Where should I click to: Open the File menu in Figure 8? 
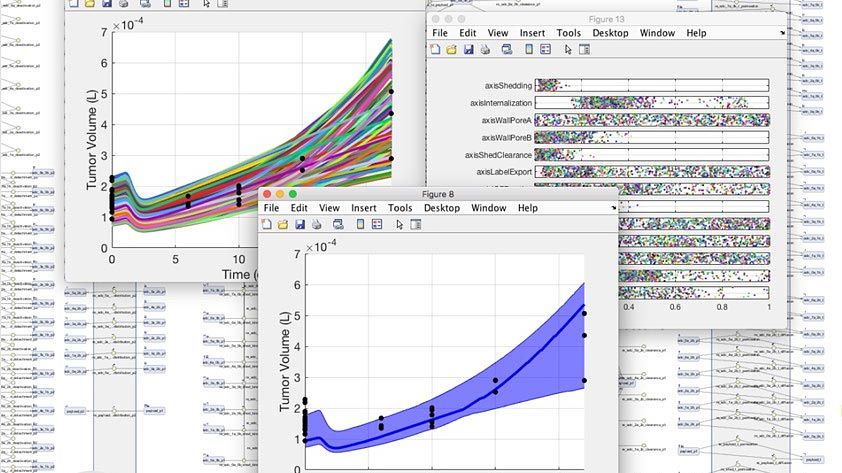click(269, 208)
